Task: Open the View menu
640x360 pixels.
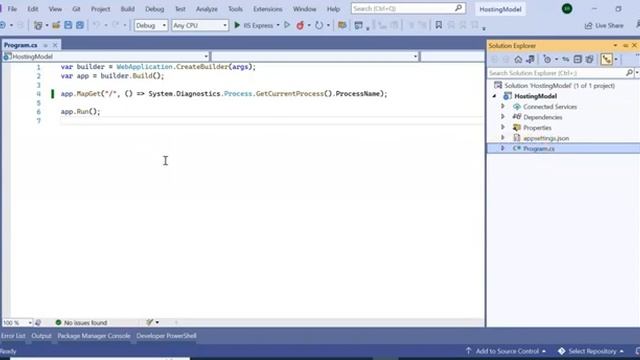Action: pyautogui.click(x=55, y=9)
